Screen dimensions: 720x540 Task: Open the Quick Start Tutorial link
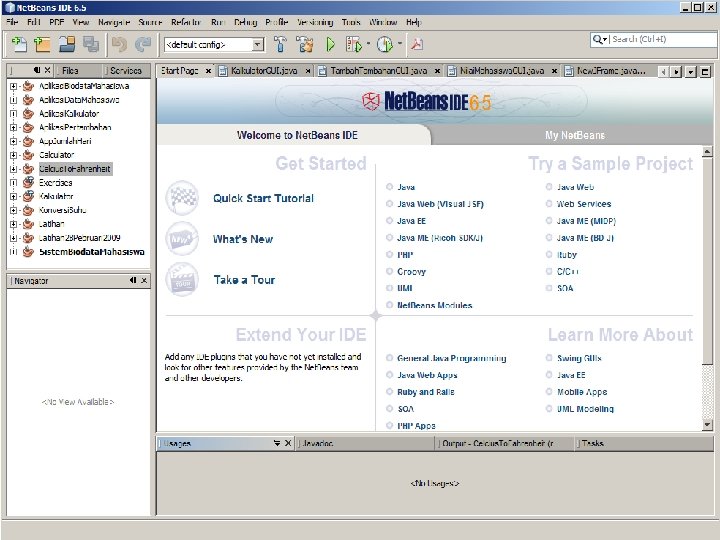pyautogui.click(x=264, y=198)
